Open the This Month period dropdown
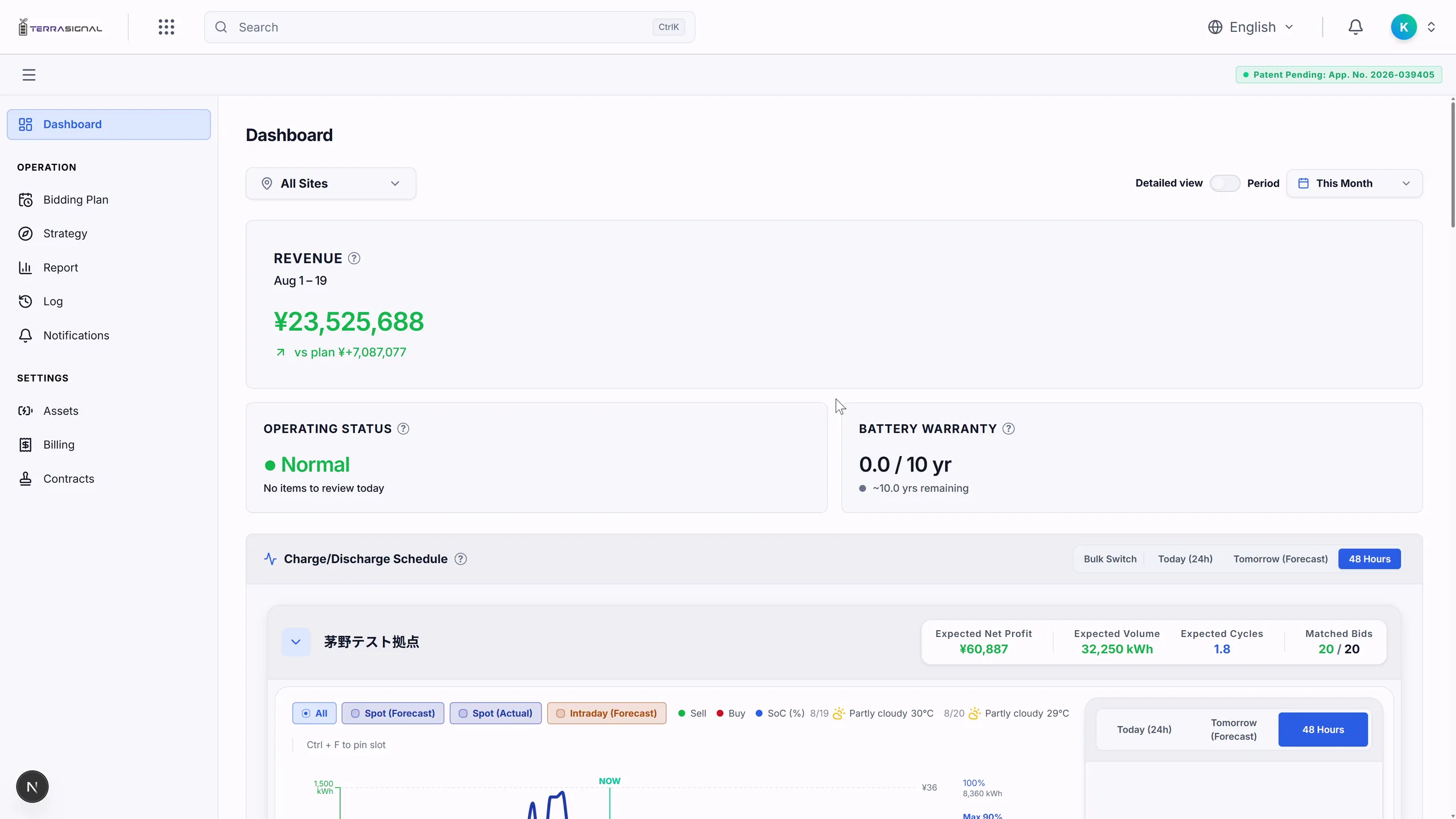 [x=1354, y=183]
